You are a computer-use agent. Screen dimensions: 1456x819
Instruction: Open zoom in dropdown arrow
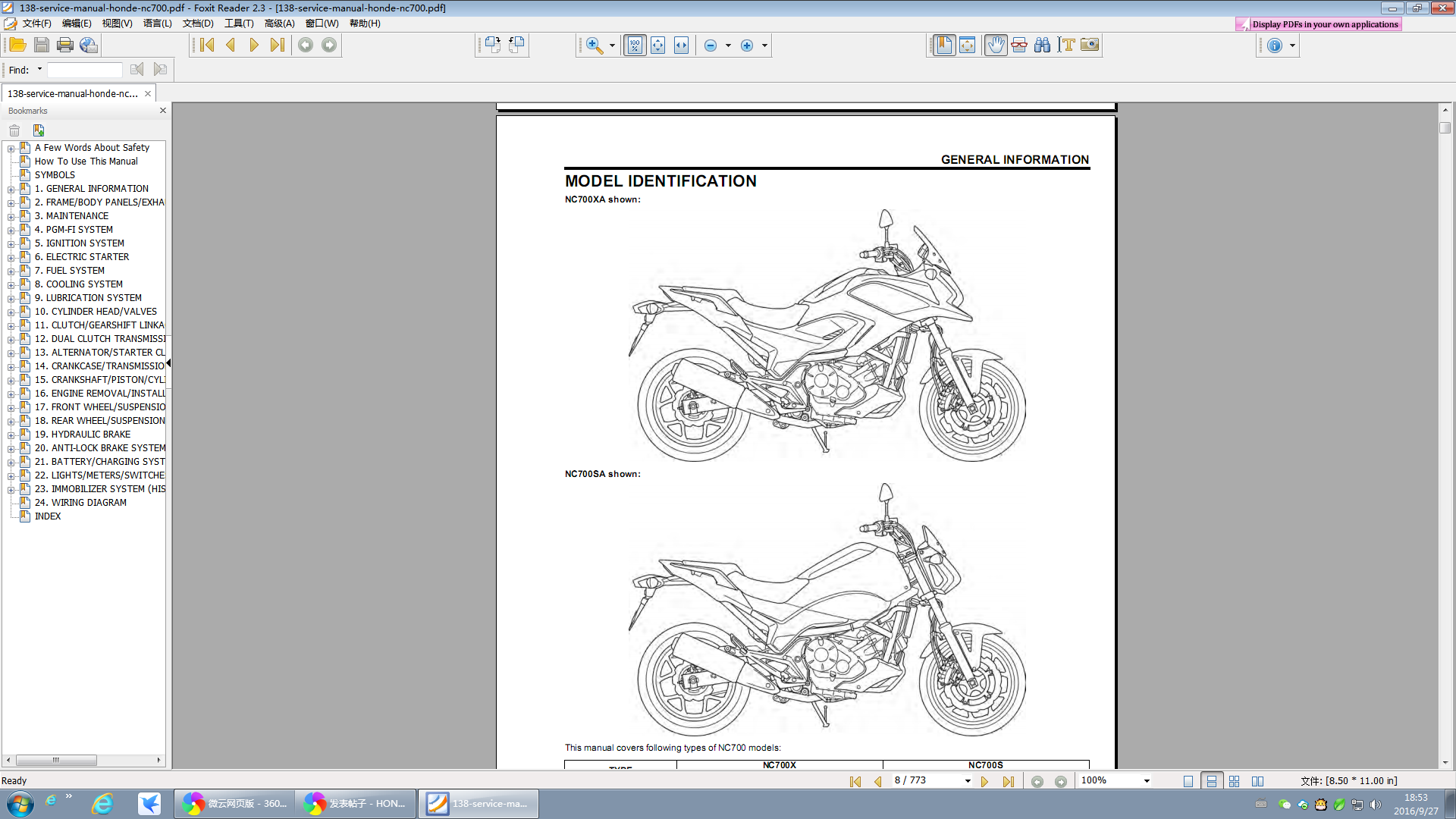pos(764,45)
